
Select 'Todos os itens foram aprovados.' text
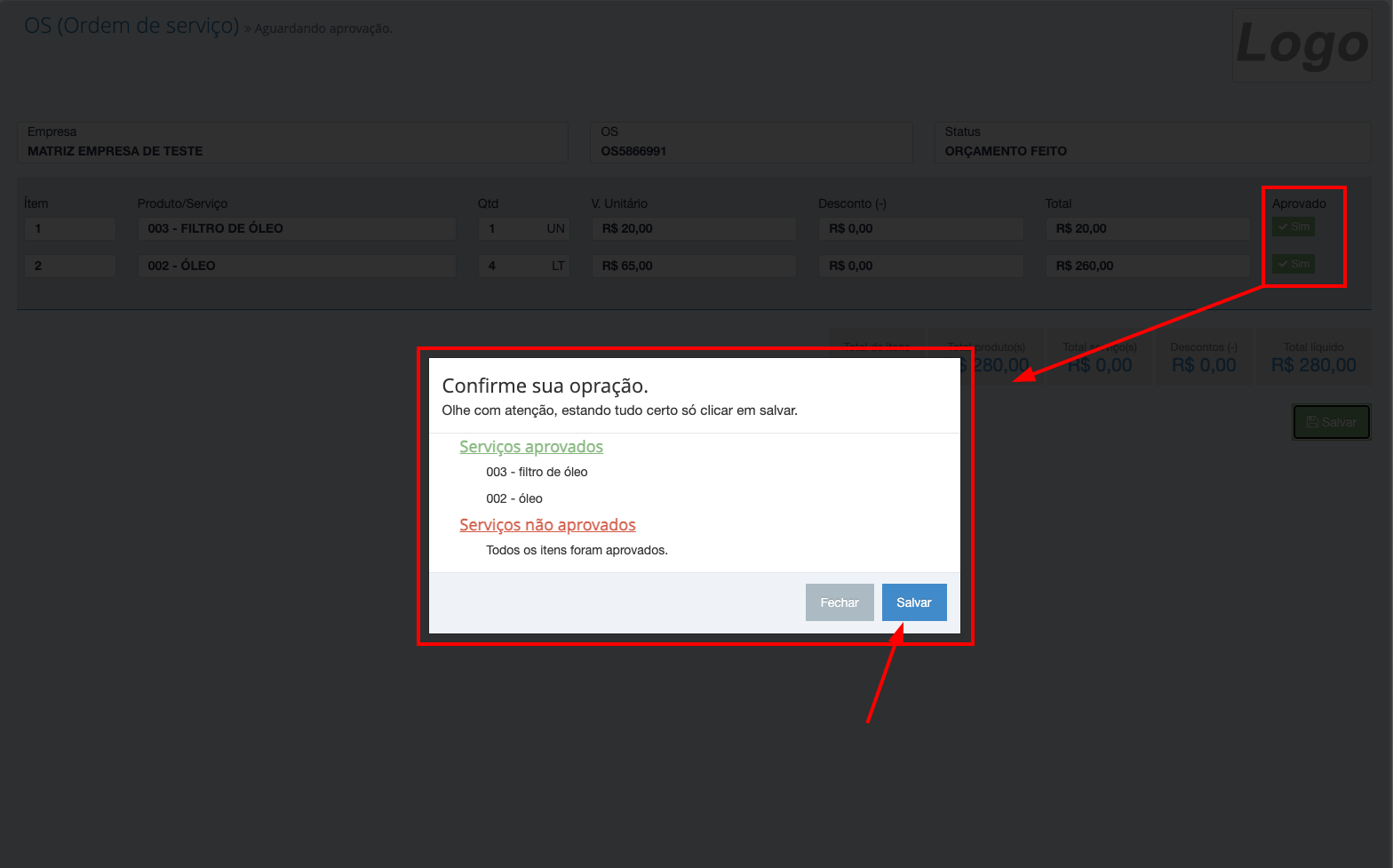(577, 550)
